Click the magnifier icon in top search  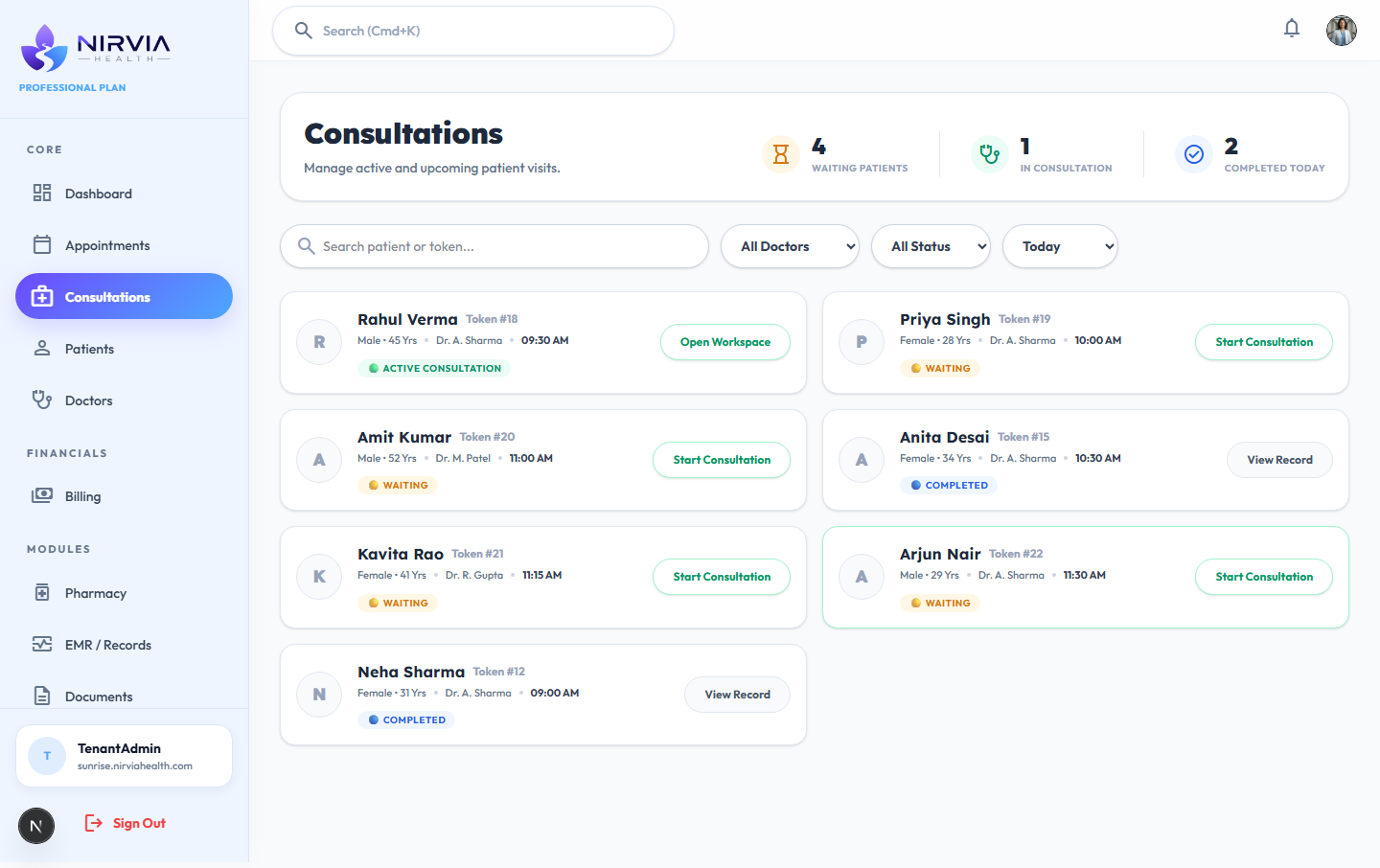click(303, 31)
